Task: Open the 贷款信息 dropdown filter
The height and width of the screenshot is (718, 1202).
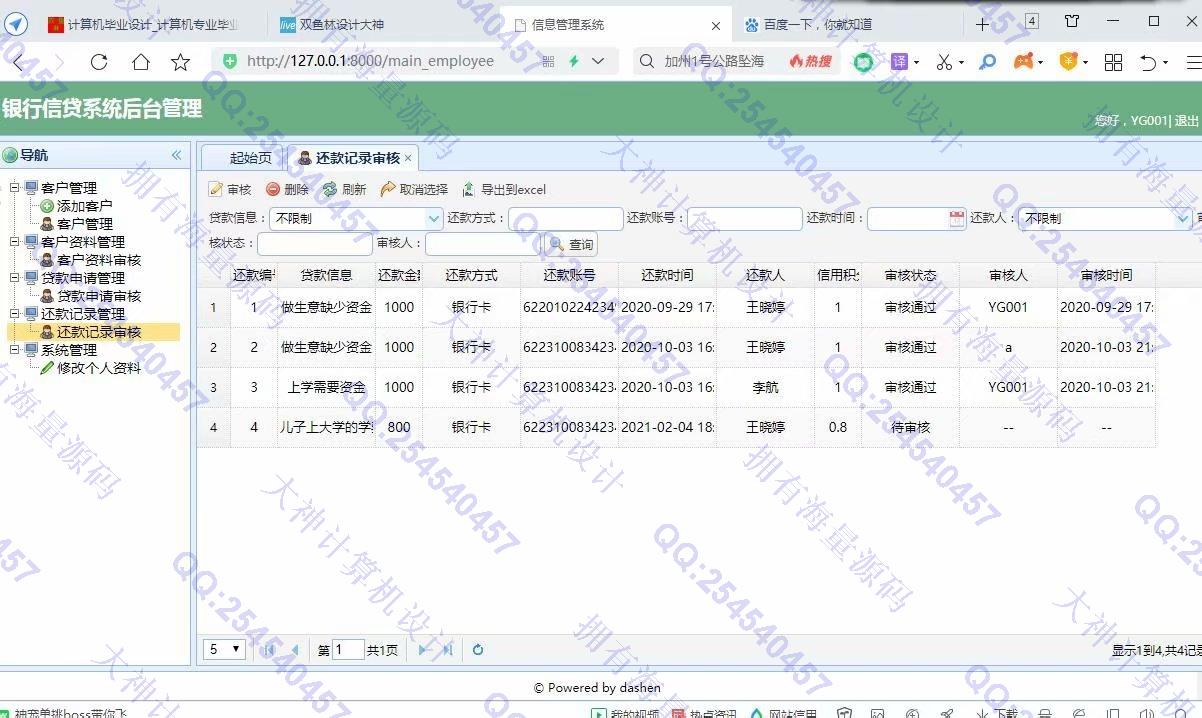Action: point(434,219)
